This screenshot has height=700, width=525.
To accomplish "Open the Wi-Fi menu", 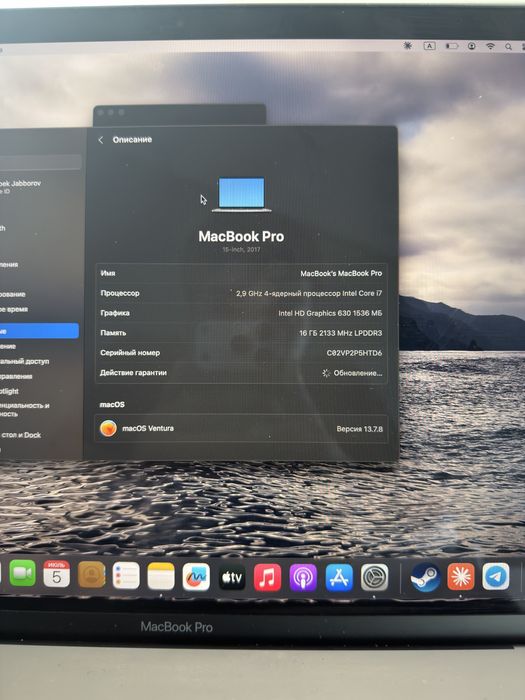I will 490,46.
